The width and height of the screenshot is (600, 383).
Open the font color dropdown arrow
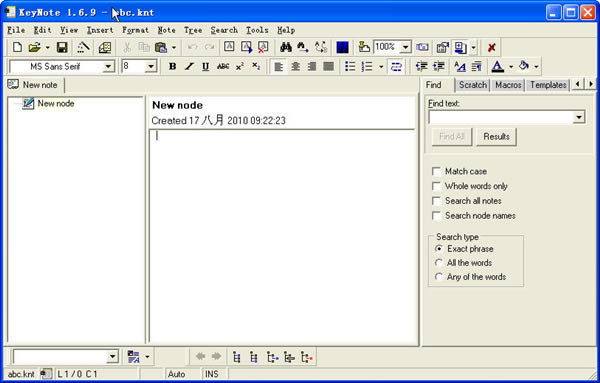(x=511, y=67)
